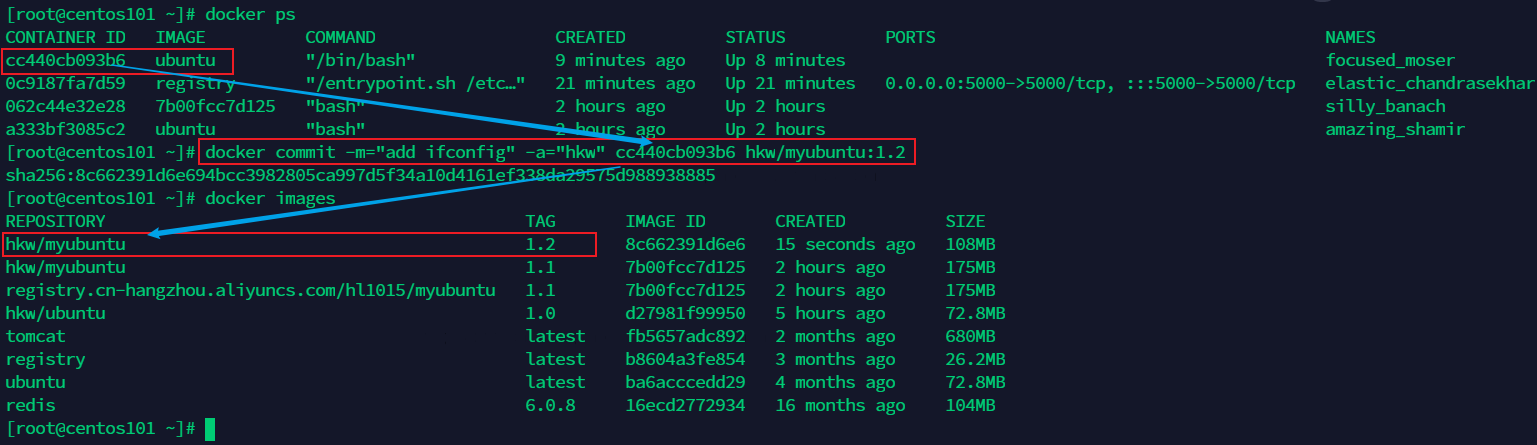Select the PORTS column header
1537x445 pixels.
click(910, 37)
